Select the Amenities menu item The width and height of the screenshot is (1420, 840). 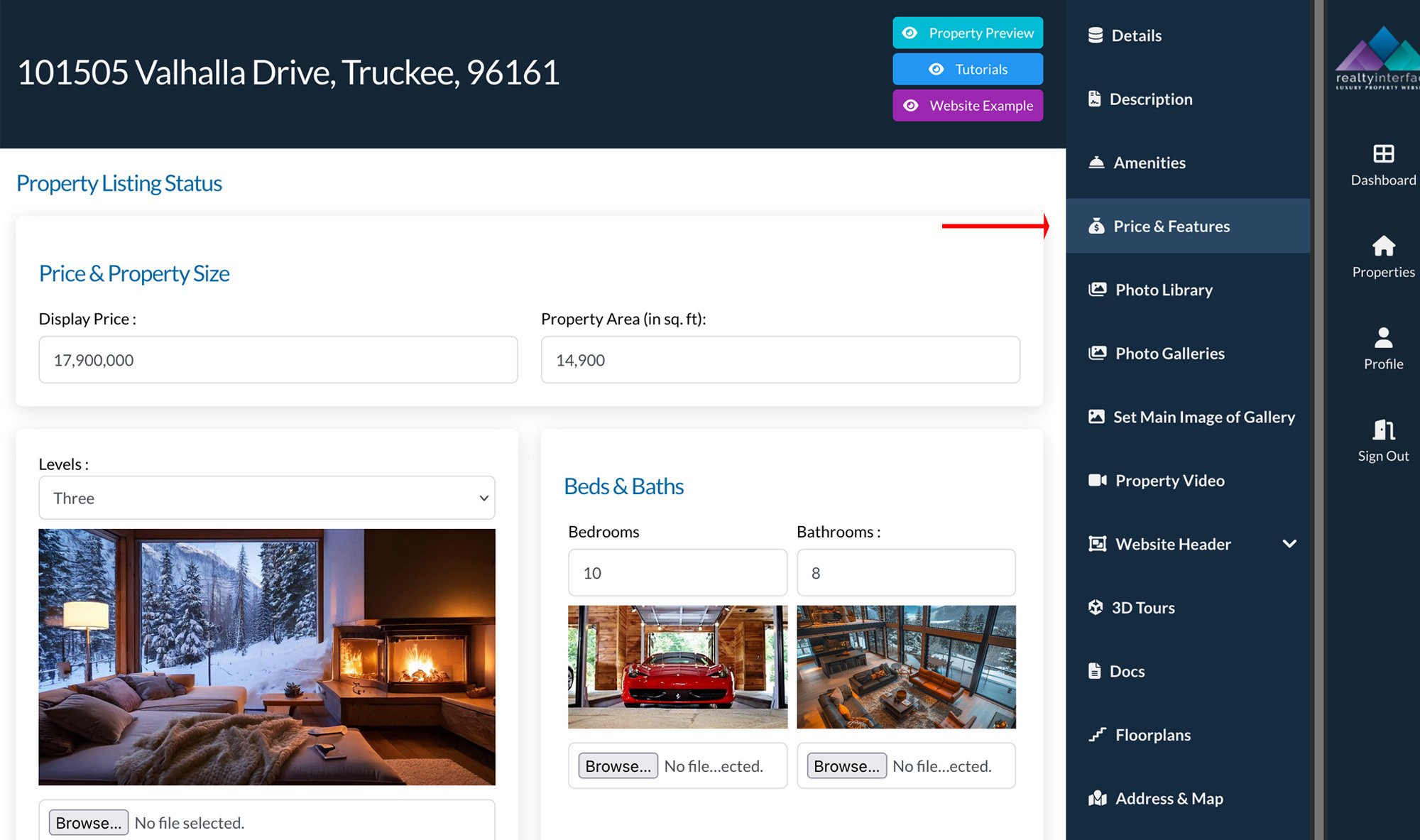click(1149, 162)
